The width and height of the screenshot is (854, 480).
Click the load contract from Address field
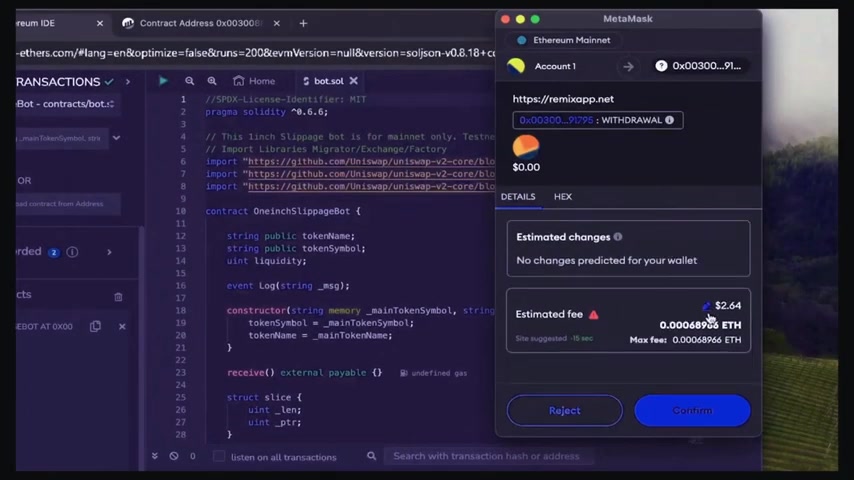click(x=68, y=204)
